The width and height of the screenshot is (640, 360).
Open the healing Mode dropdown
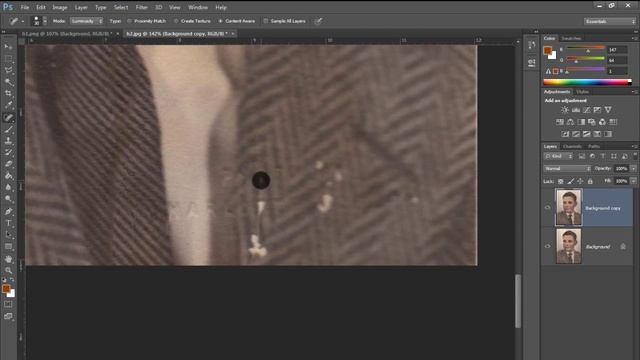tap(86, 21)
